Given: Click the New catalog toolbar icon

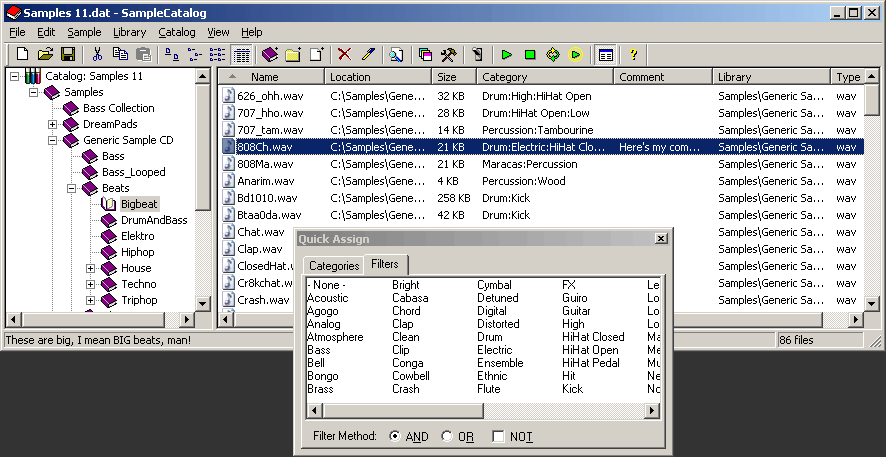Looking at the screenshot, I should click(x=22, y=54).
